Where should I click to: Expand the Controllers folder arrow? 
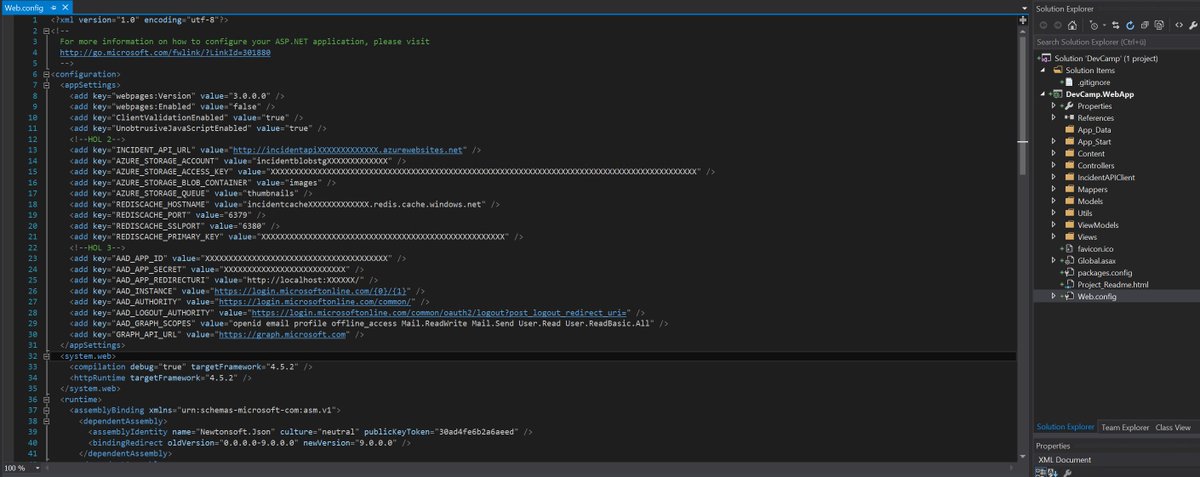tap(1055, 166)
